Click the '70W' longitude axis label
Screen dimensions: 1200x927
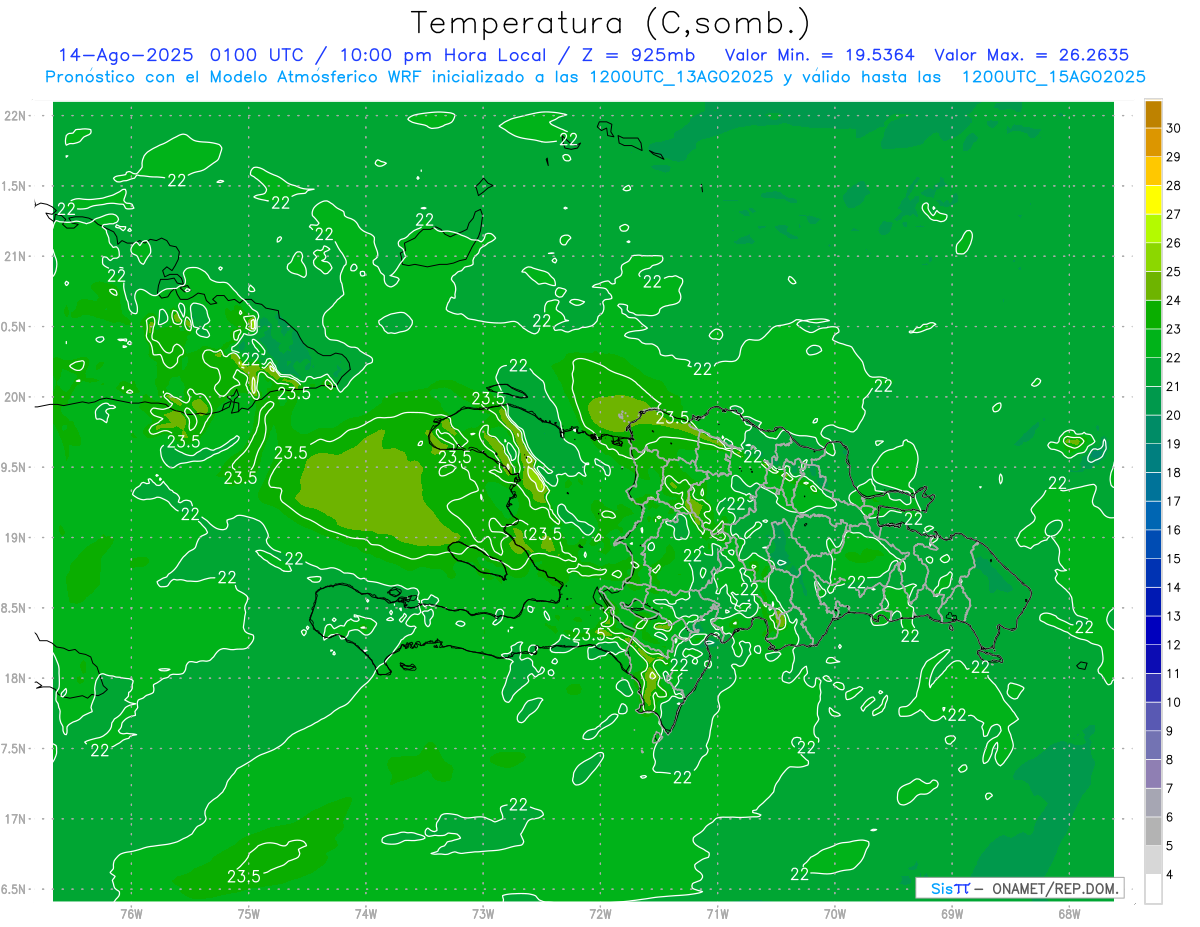coord(835,914)
